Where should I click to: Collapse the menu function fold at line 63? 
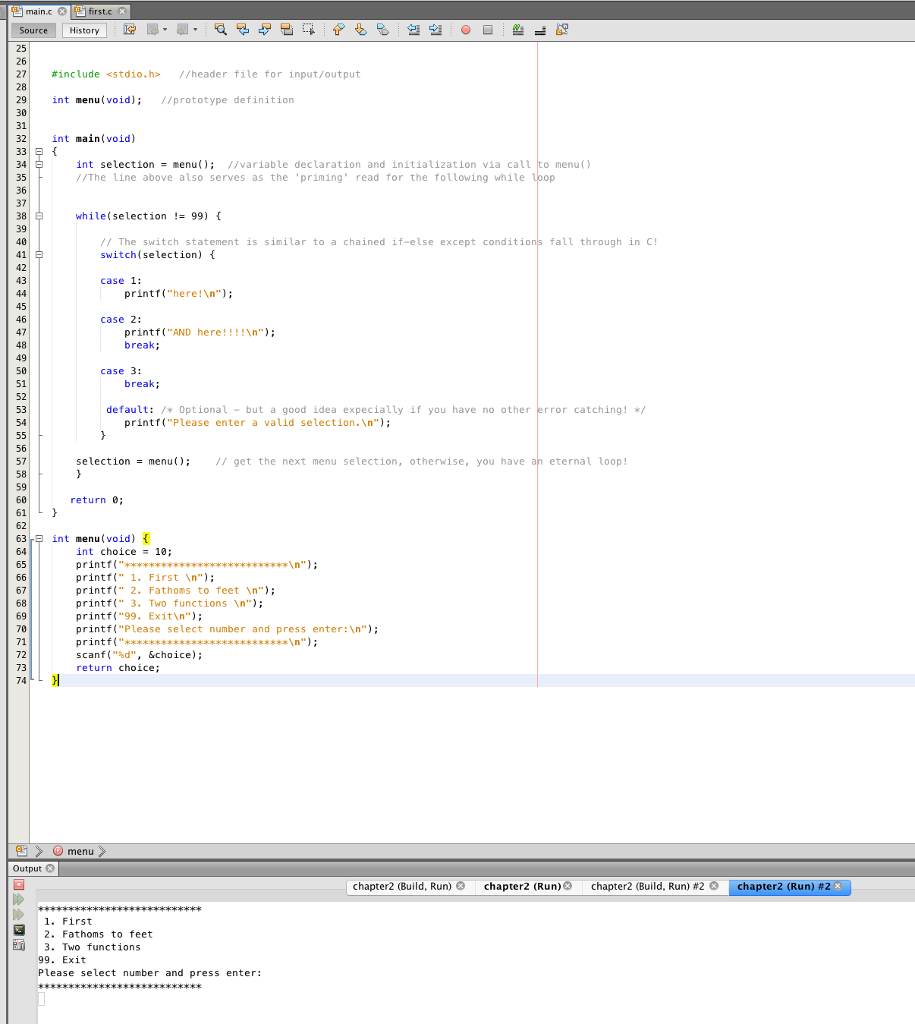click(39, 539)
